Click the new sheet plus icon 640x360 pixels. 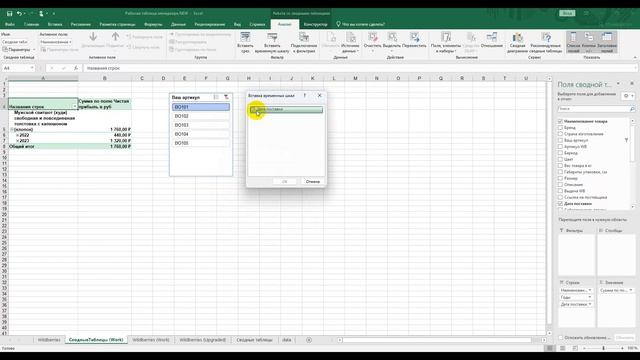pyautogui.click(x=309, y=340)
